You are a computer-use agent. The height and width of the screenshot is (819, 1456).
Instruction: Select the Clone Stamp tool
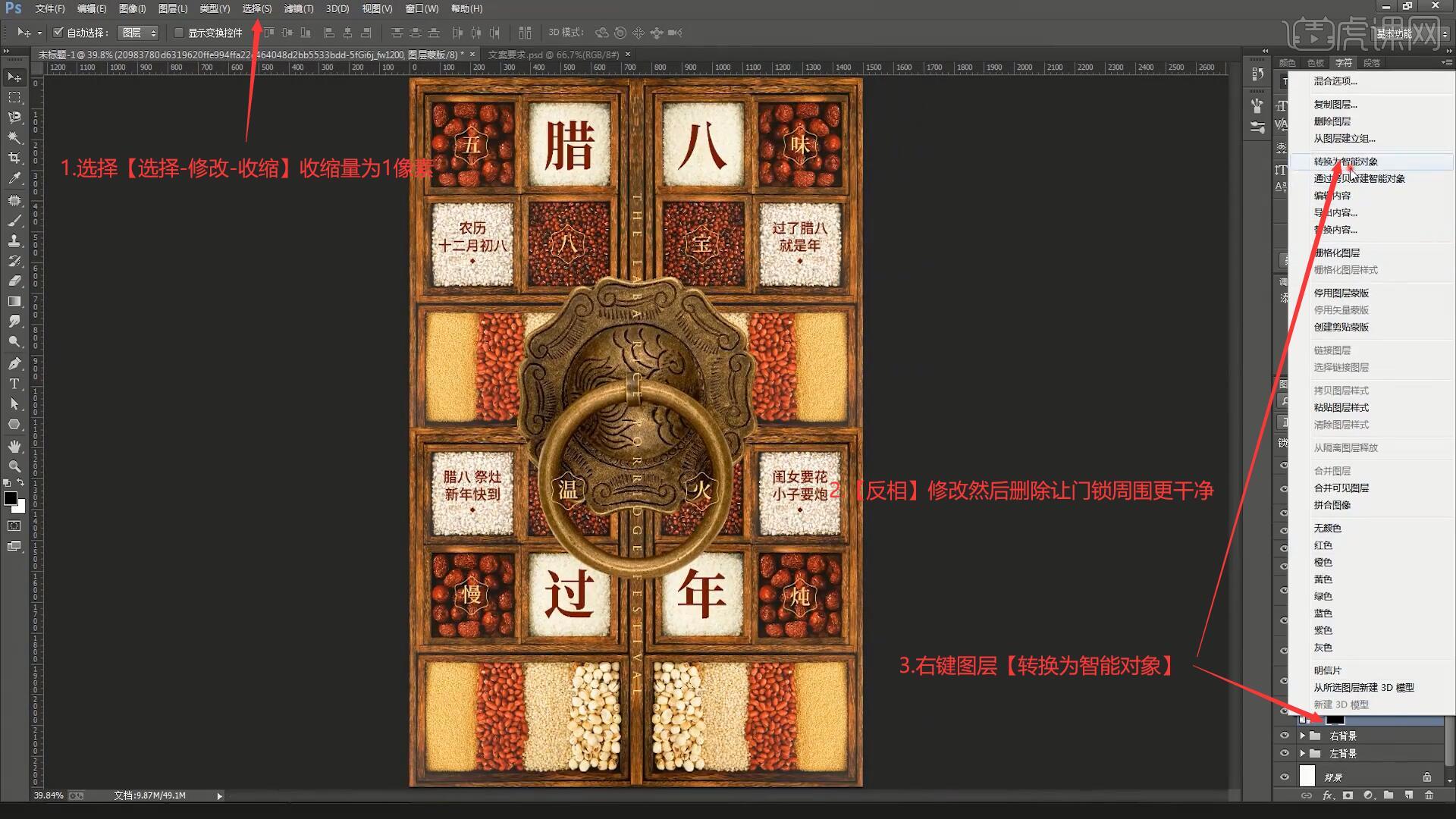14,240
